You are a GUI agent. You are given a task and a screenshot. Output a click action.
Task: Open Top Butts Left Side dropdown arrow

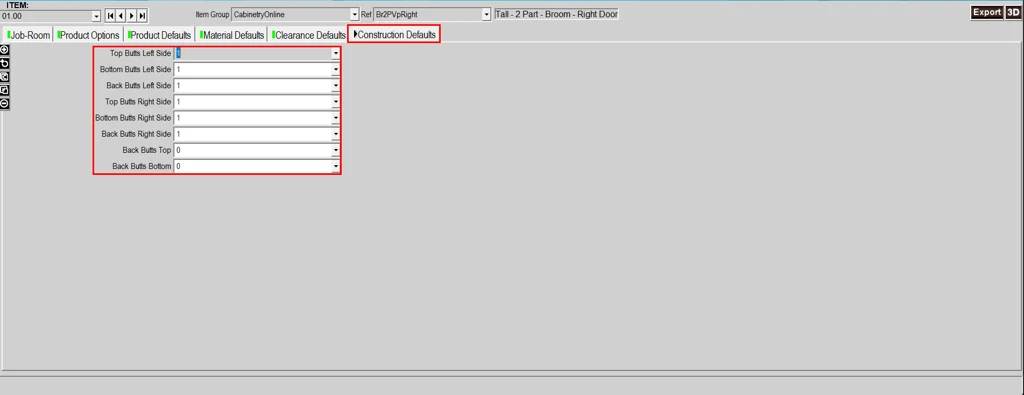336,53
